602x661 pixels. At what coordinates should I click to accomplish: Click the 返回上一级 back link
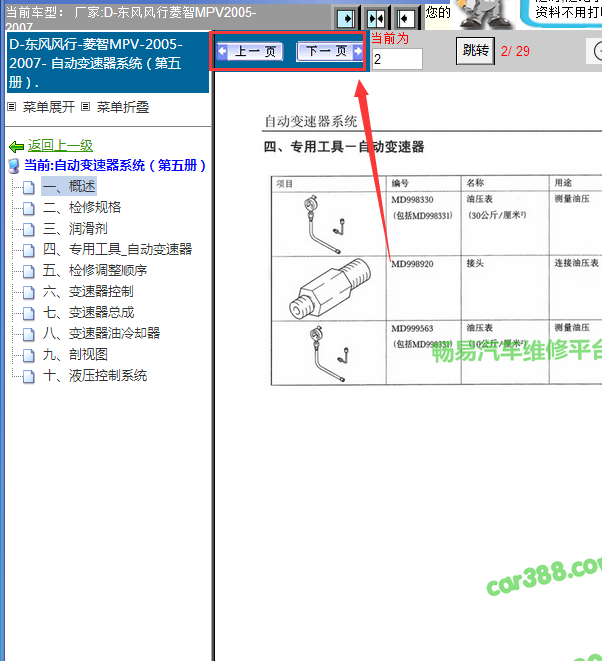tap(60, 145)
